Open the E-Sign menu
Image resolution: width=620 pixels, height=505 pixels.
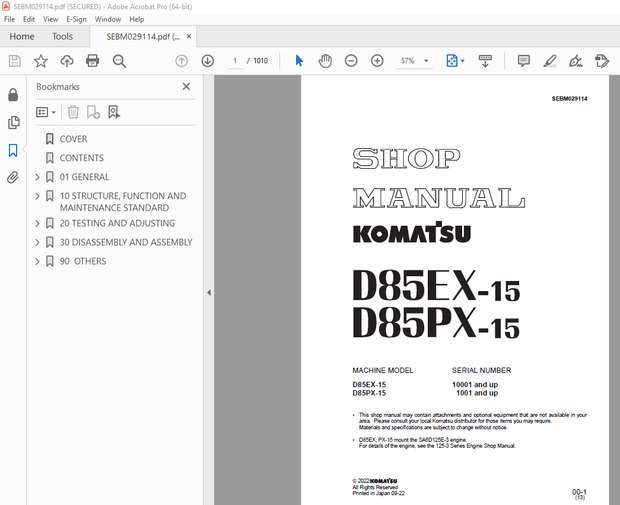coord(76,19)
